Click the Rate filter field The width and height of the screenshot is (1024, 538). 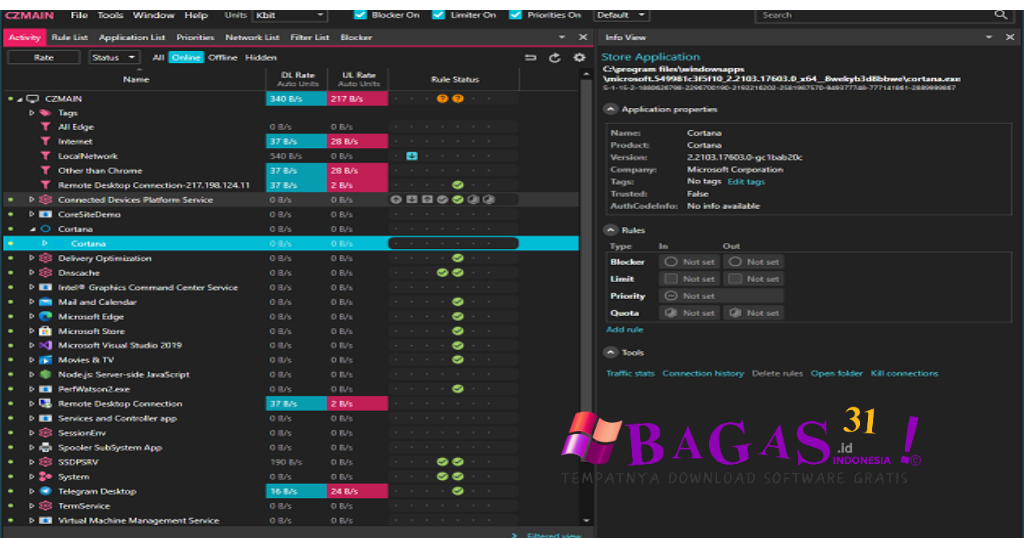tap(44, 57)
